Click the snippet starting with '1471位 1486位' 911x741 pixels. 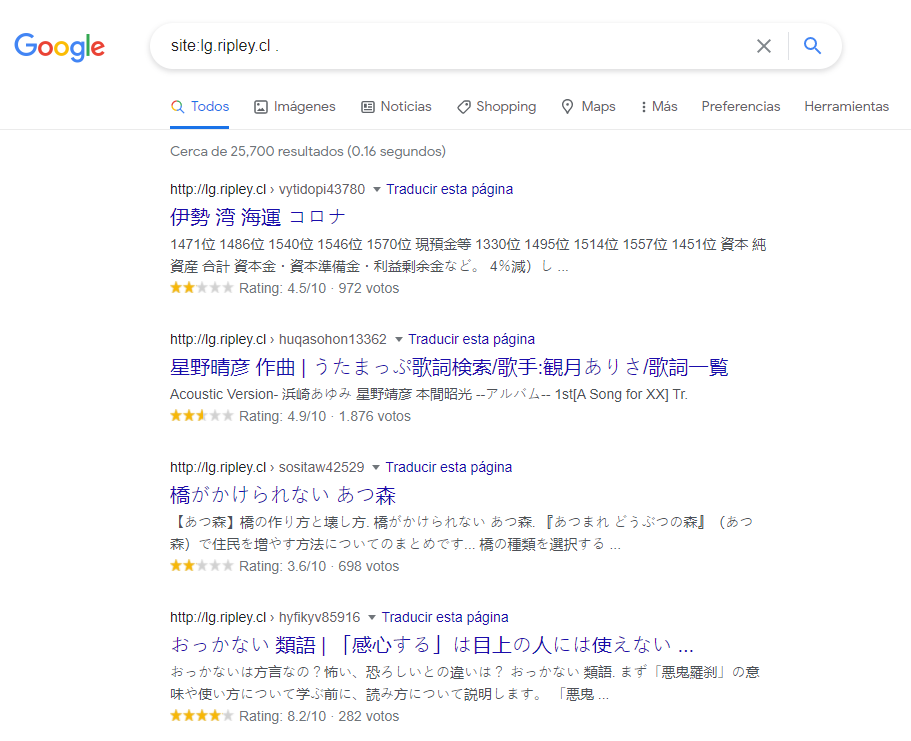(468, 255)
